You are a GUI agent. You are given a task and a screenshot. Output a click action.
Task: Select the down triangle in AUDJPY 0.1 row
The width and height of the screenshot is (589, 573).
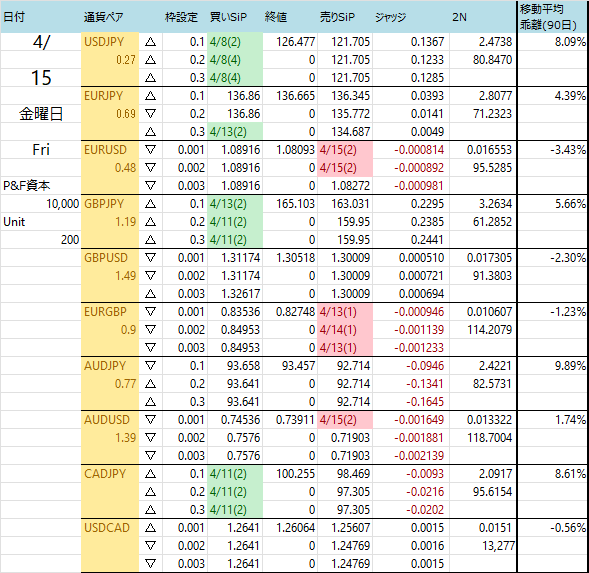150,366
